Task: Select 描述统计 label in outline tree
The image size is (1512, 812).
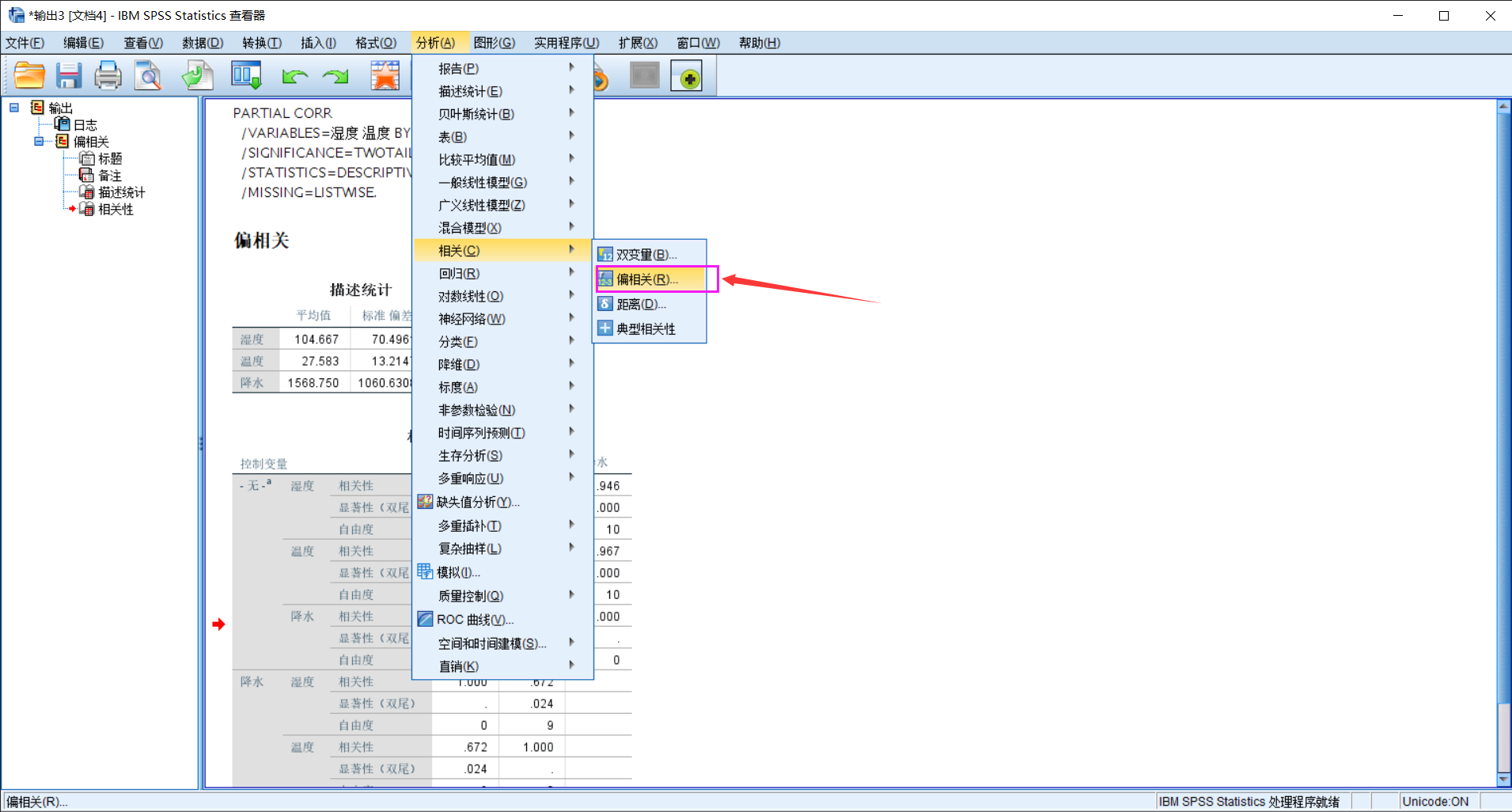Action: [122, 192]
